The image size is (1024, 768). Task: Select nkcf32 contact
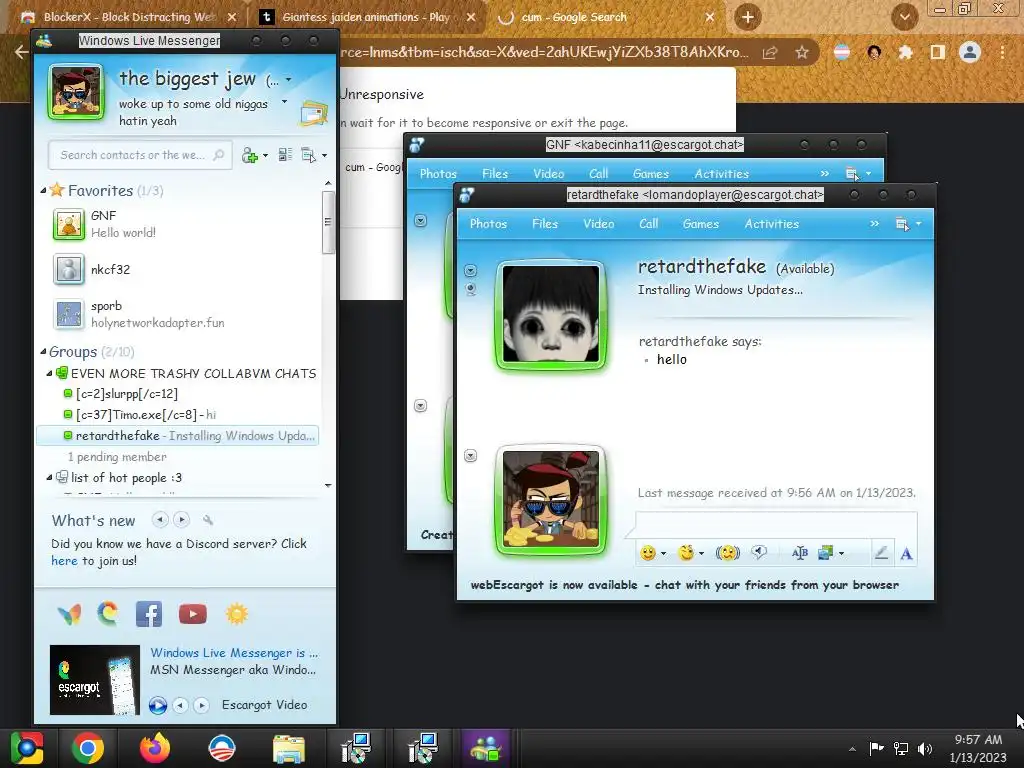pyautogui.click(x=176, y=270)
